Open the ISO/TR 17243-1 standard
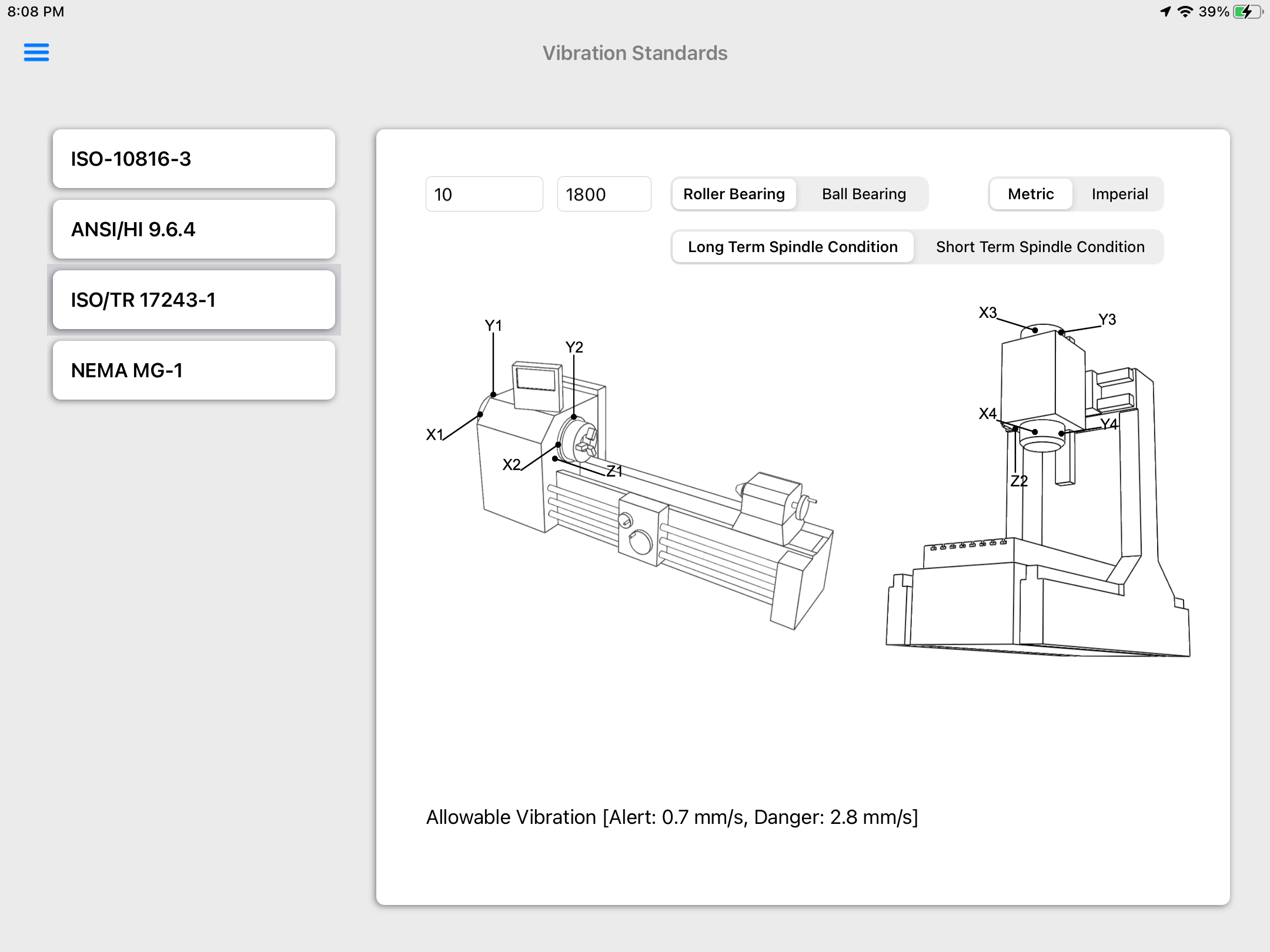Image resolution: width=1270 pixels, height=952 pixels. click(194, 300)
